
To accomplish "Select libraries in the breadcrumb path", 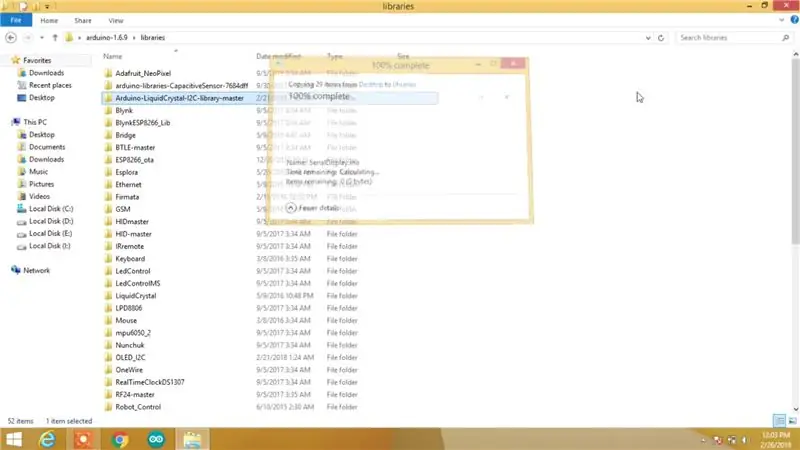I will (x=153, y=38).
